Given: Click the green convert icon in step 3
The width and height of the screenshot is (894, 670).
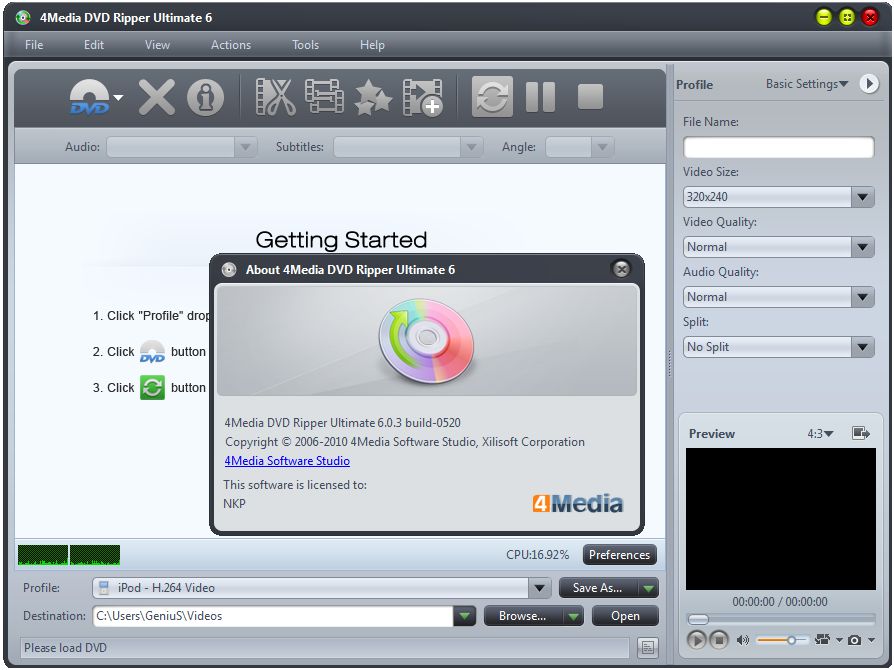Looking at the screenshot, I should [x=152, y=387].
